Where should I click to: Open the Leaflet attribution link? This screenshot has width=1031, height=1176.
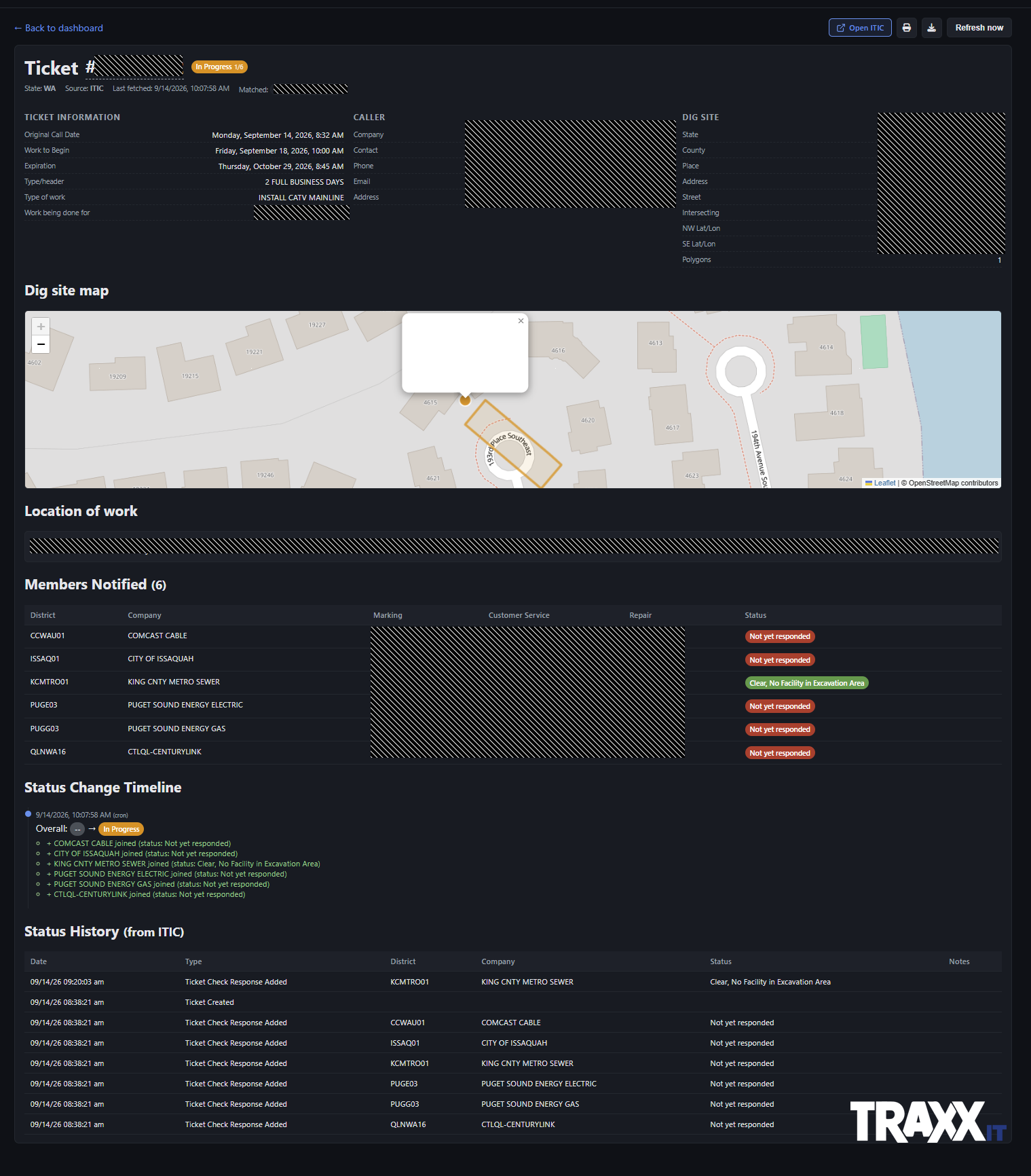(x=884, y=483)
